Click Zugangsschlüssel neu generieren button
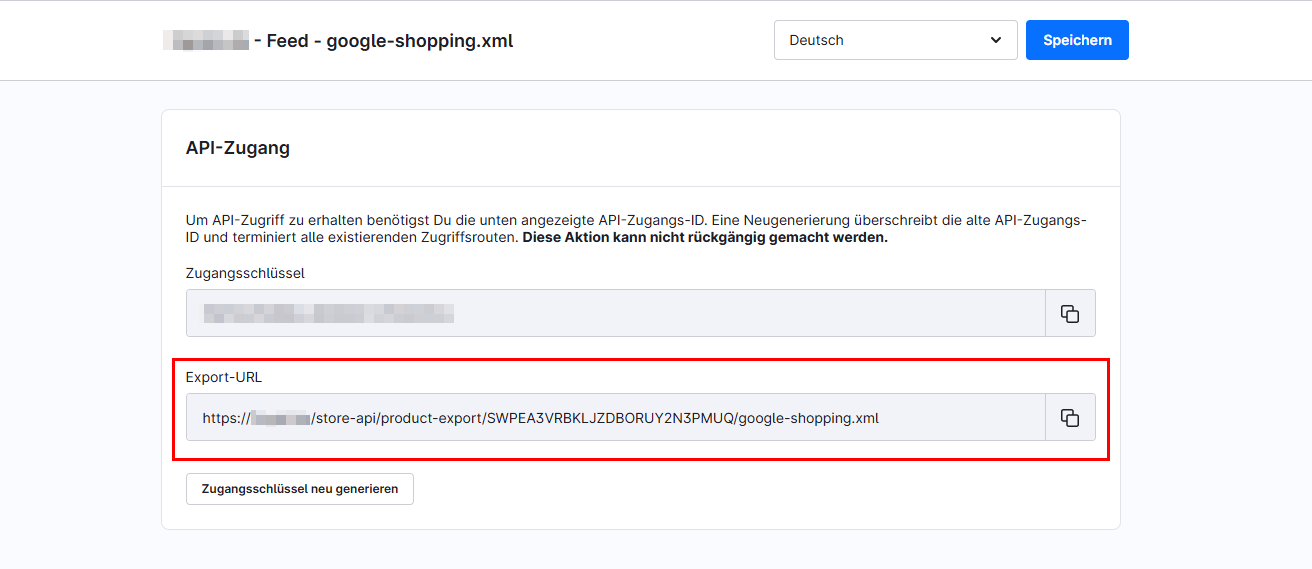Image resolution: width=1312 pixels, height=569 pixels. tap(300, 489)
